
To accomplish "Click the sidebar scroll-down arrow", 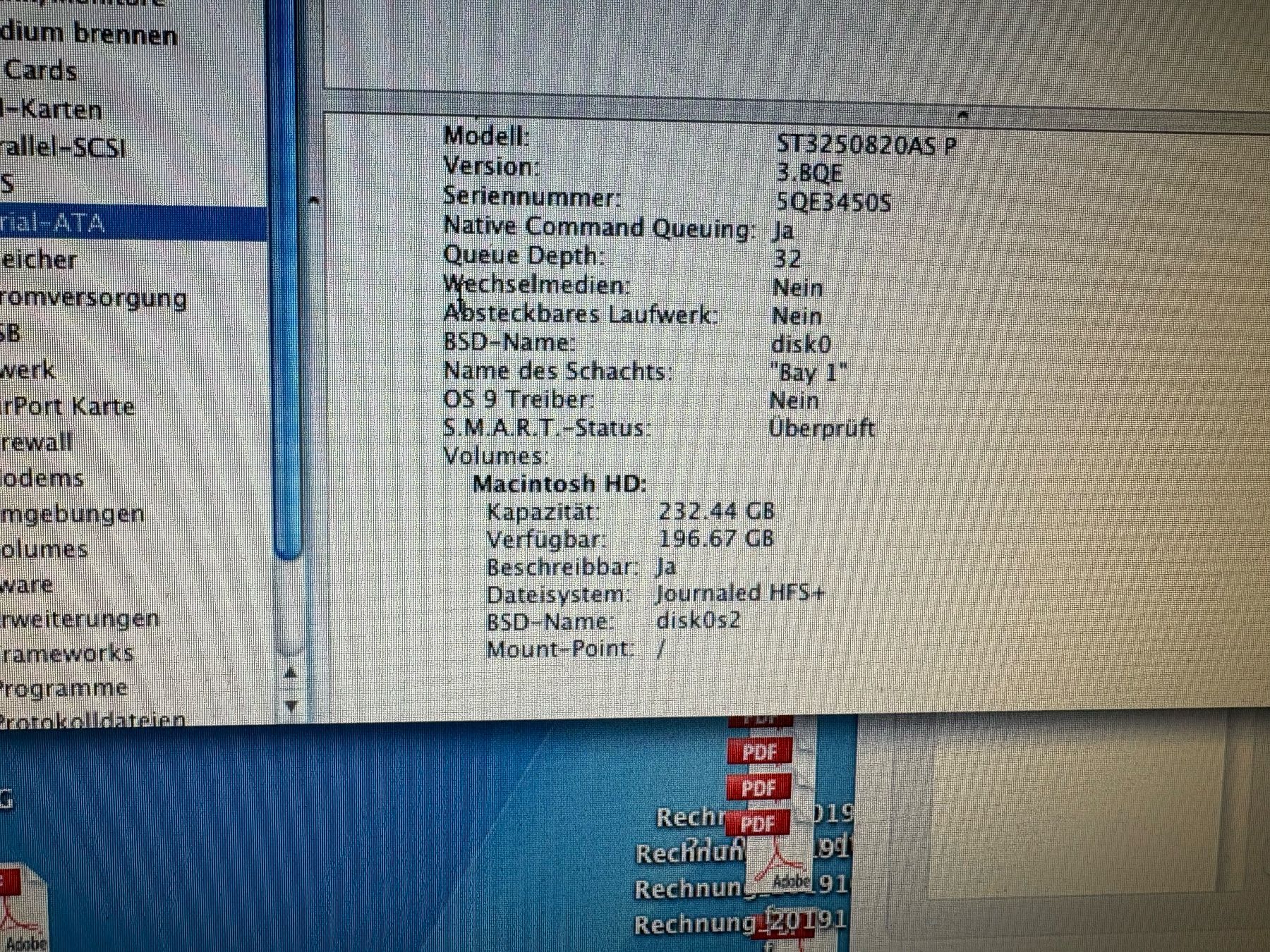I will (290, 705).
